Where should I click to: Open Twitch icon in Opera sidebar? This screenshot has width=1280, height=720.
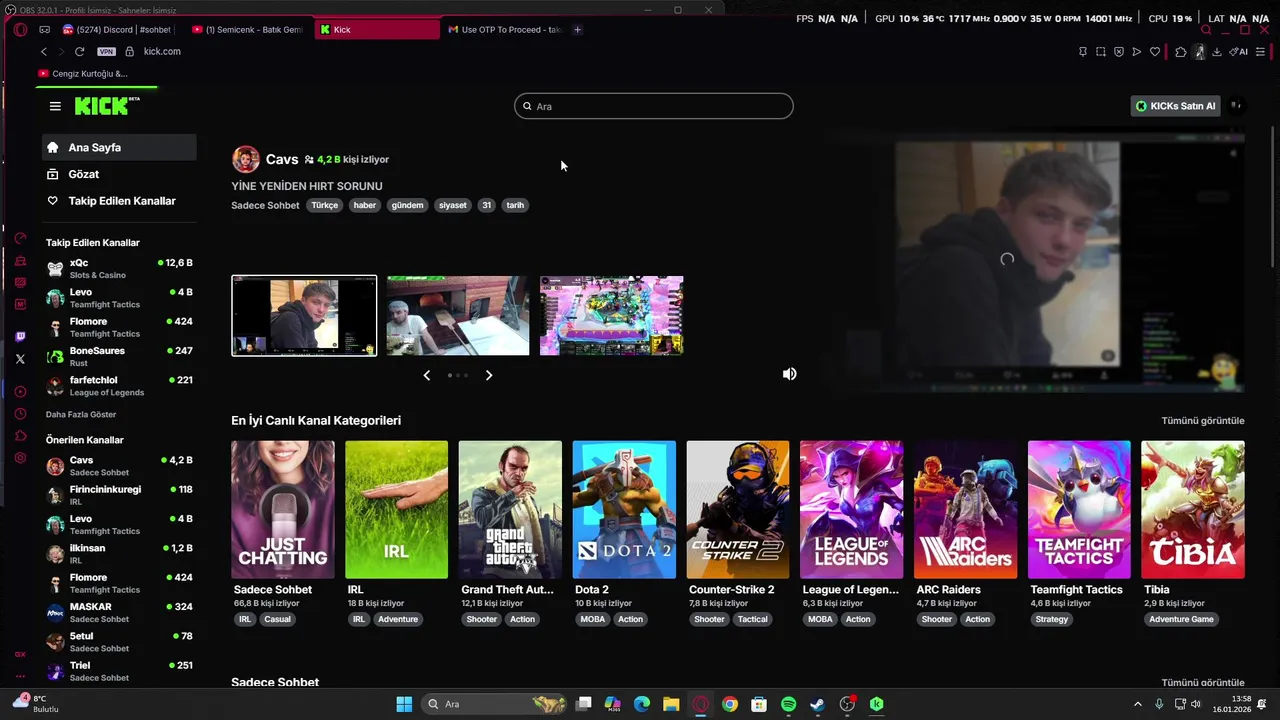point(20,337)
